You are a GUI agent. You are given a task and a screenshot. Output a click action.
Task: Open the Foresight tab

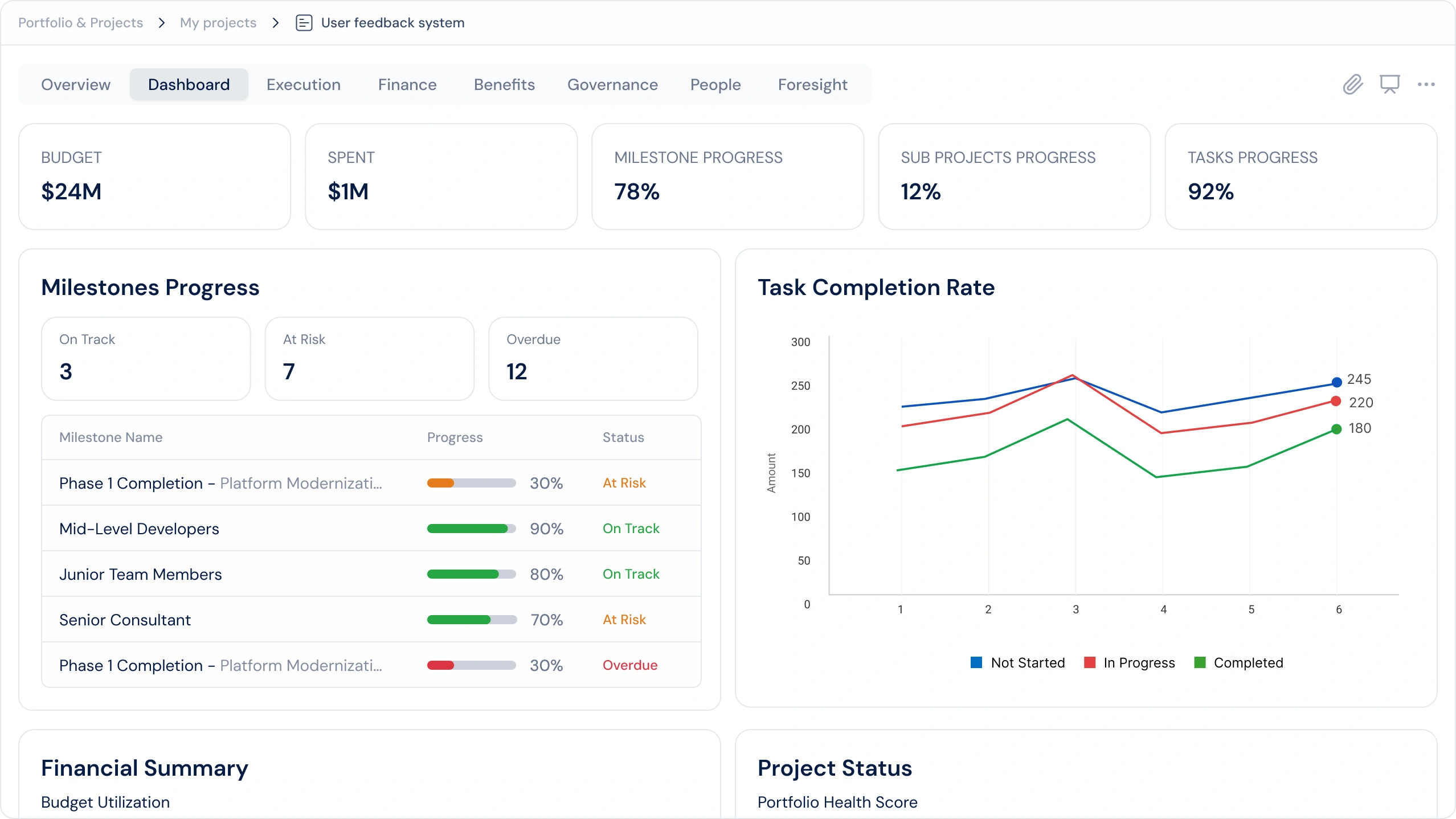[813, 84]
